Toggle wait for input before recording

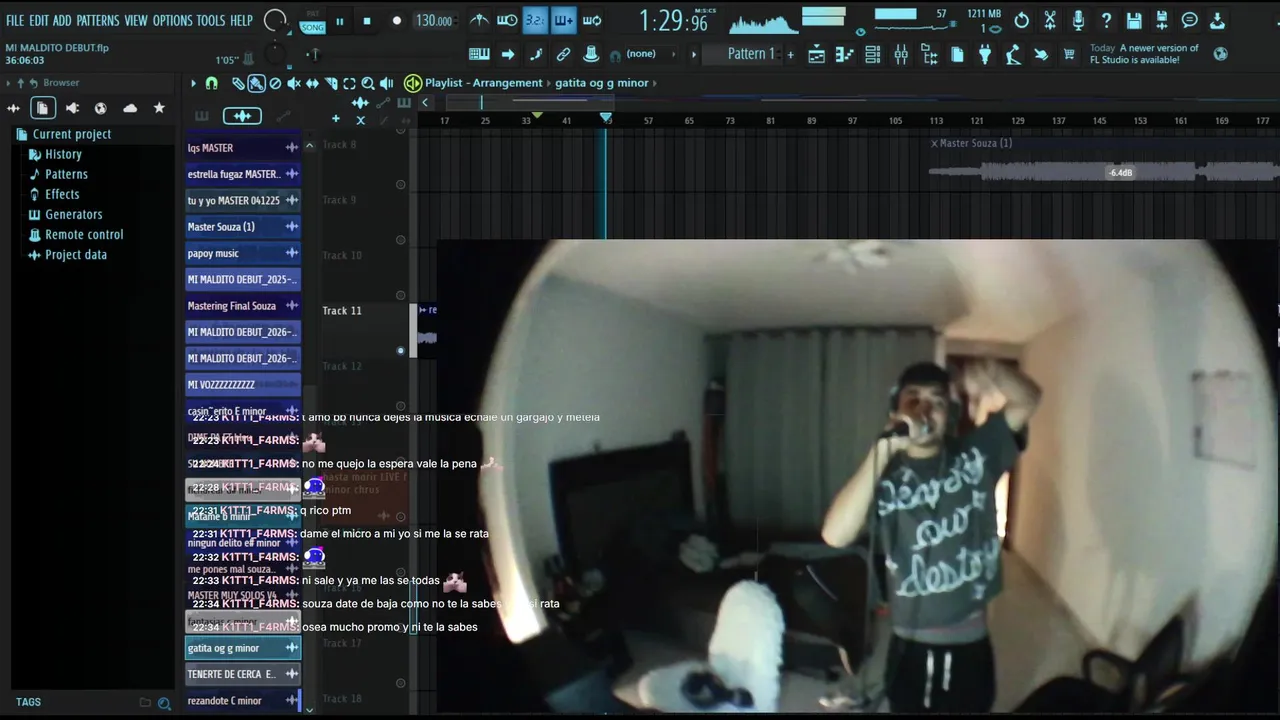point(507,20)
